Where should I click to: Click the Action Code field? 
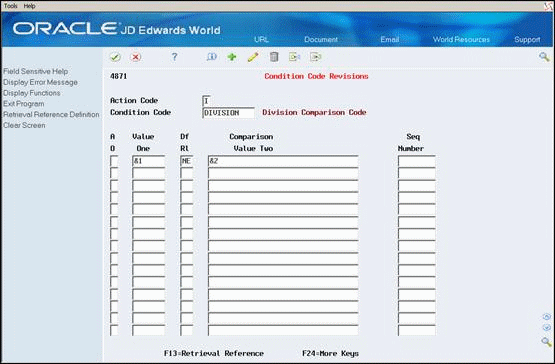coord(206,101)
